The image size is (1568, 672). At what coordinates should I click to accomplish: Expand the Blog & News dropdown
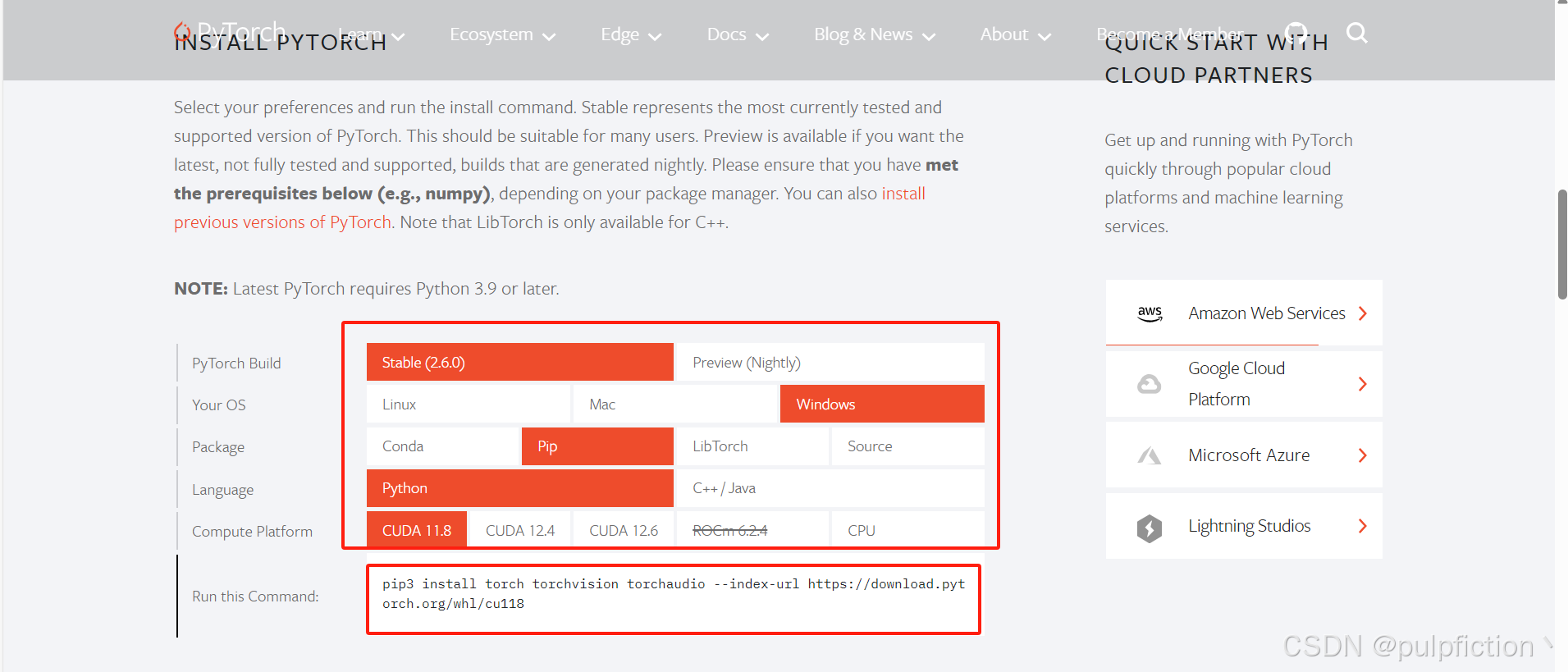(x=875, y=34)
